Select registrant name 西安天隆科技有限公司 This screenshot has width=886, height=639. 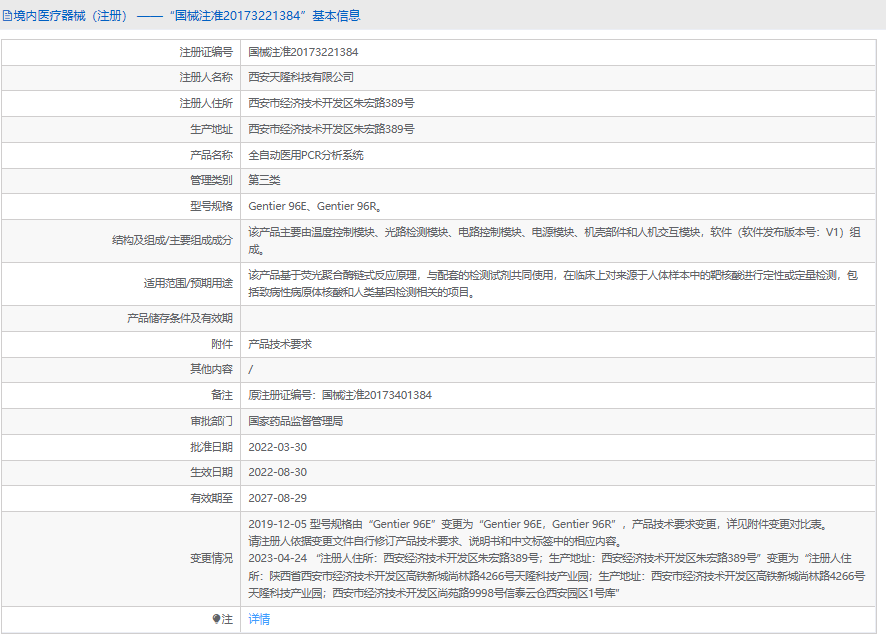[x=301, y=77]
